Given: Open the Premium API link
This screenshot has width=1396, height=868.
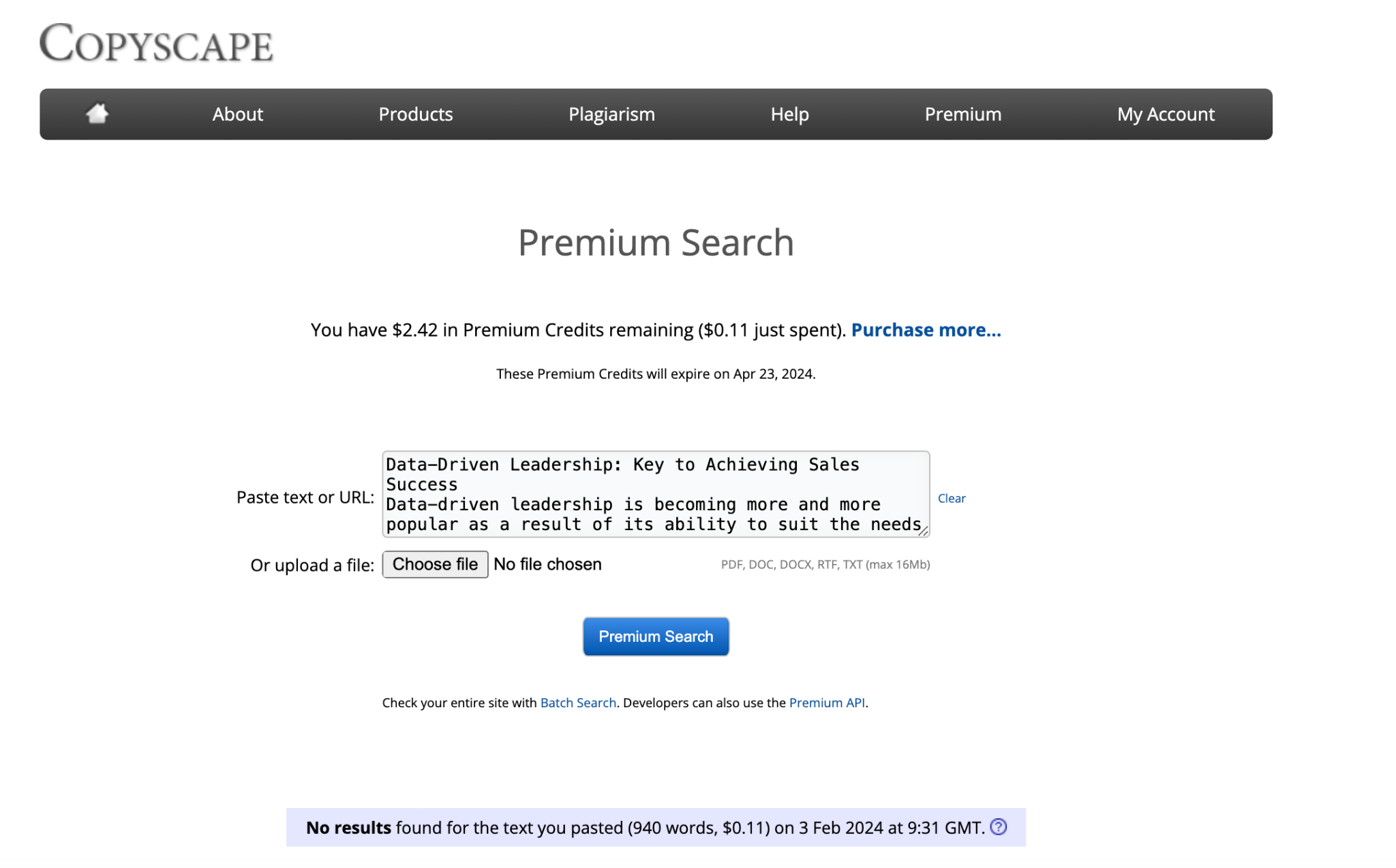Looking at the screenshot, I should (x=826, y=702).
